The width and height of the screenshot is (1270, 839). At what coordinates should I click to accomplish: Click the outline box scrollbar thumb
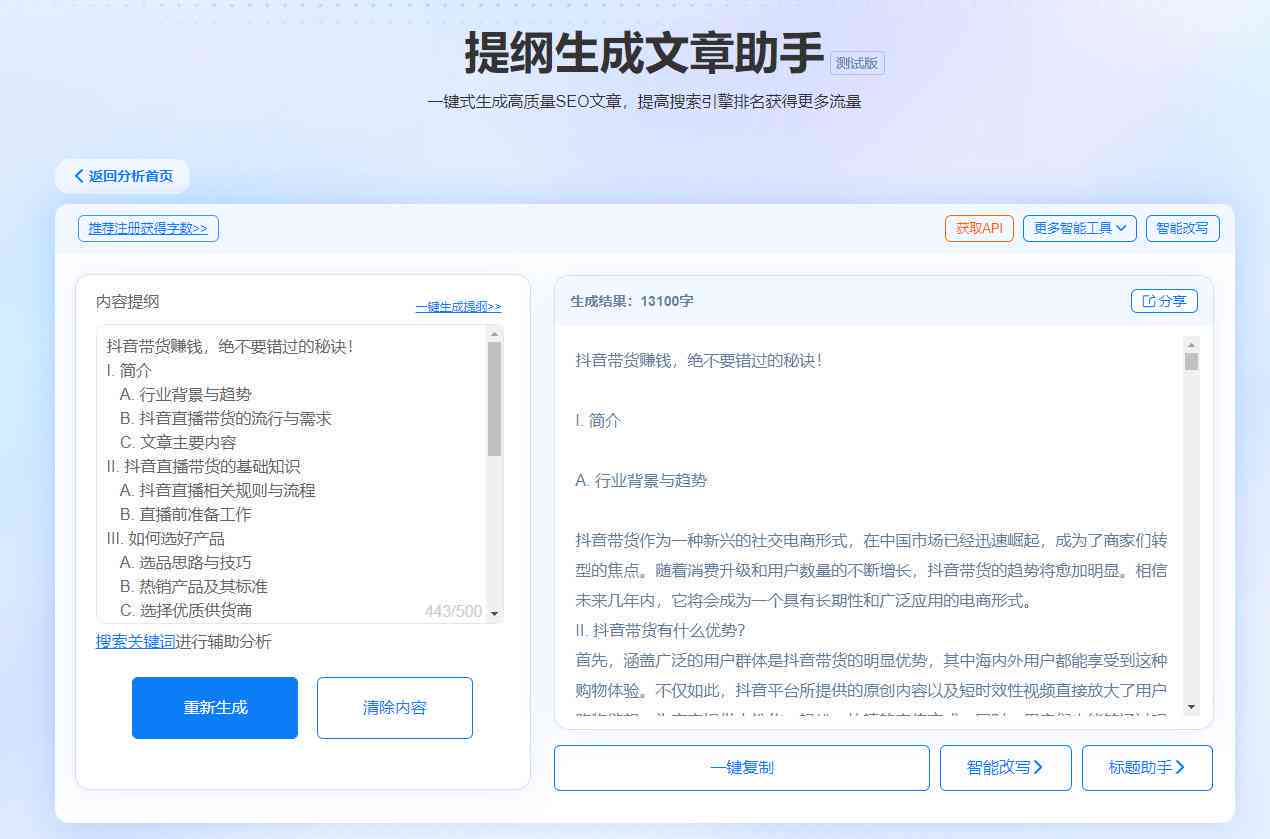click(494, 399)
